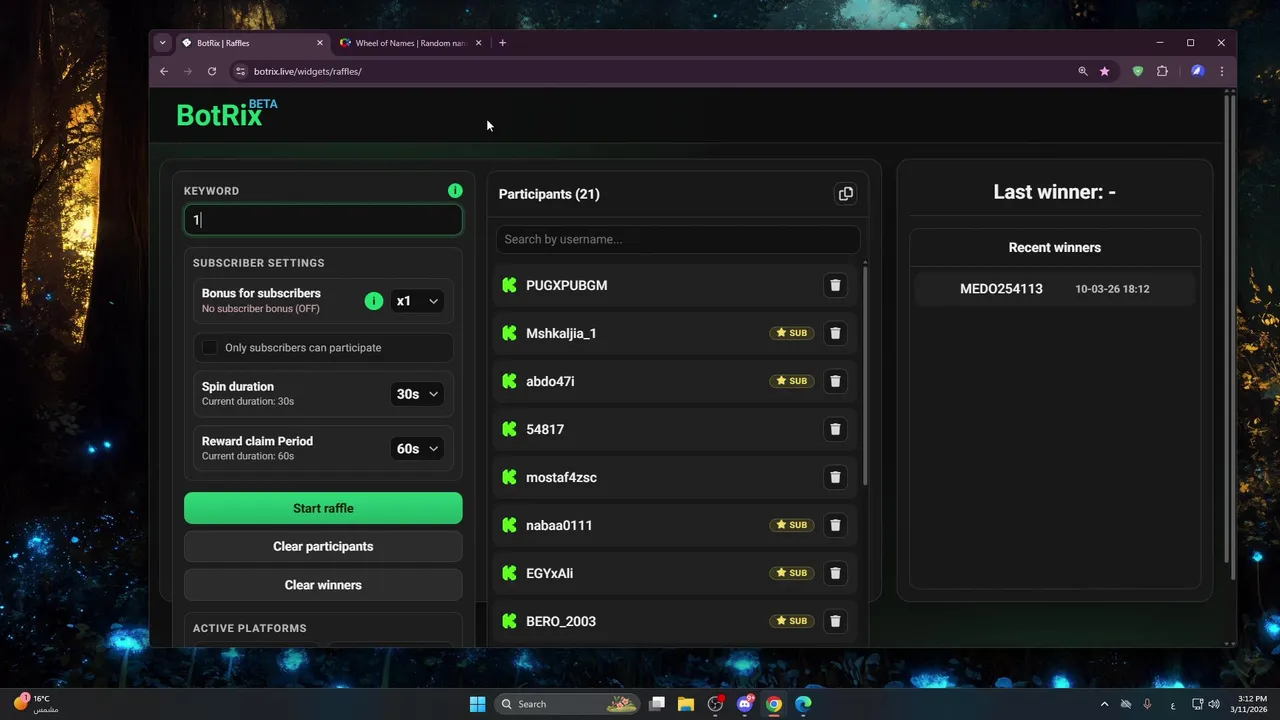Click participant name mostaf4zsc

click(x=562, y=477)
